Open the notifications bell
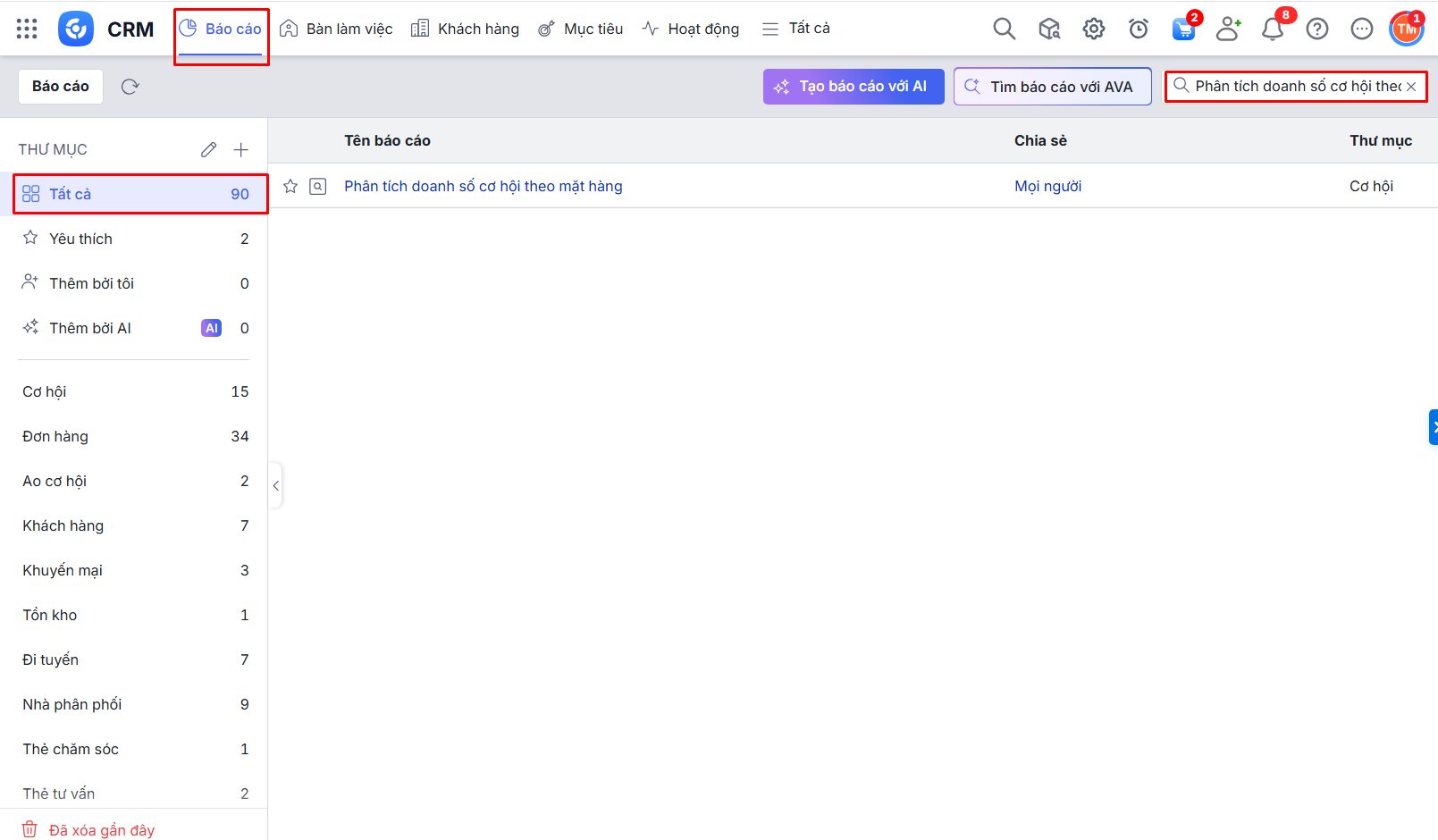 click(1272, 29)
